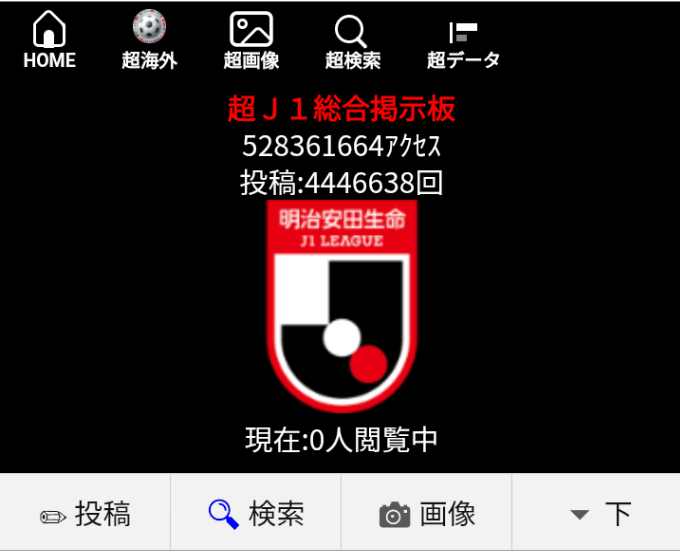Click the blue magnifier icon beside 検索
680x551 pixels.
[223, 514]
